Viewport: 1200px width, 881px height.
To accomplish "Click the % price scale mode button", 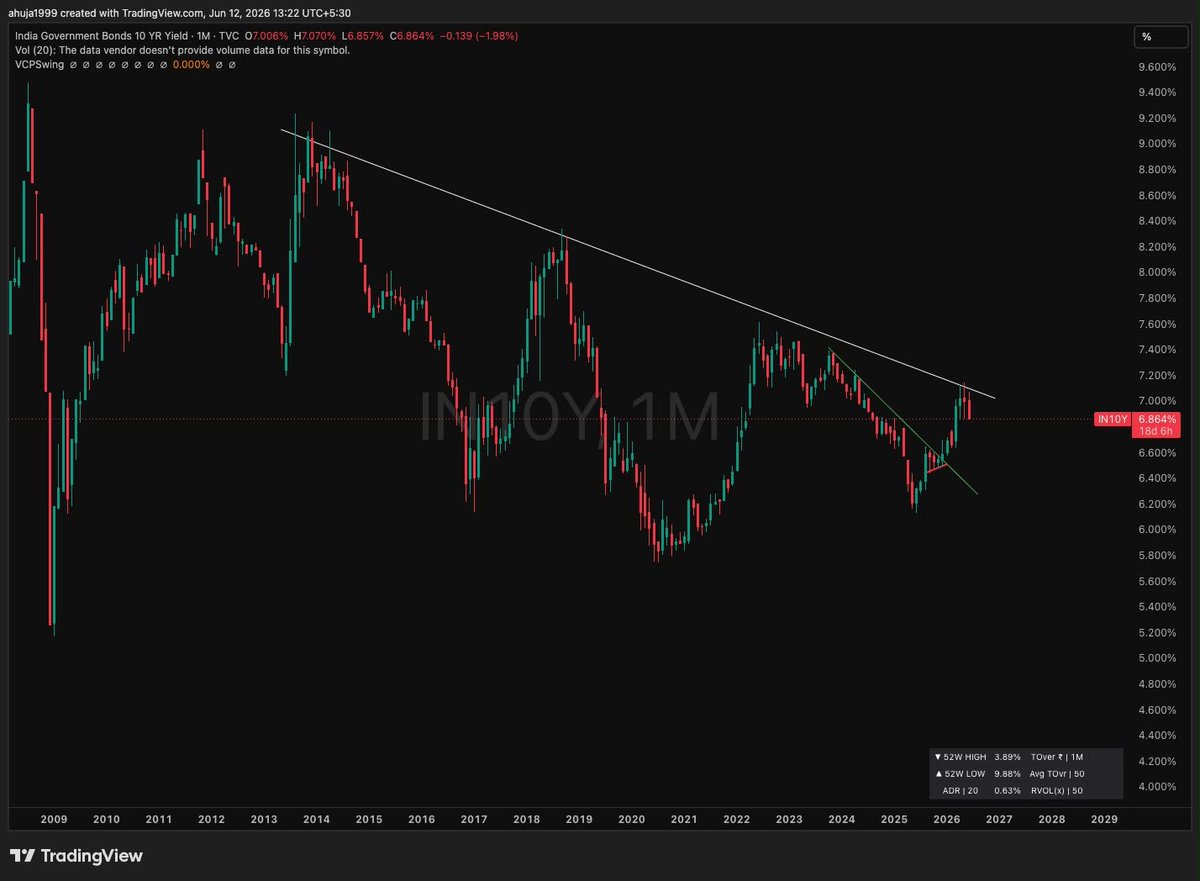I will [1159, 37].
